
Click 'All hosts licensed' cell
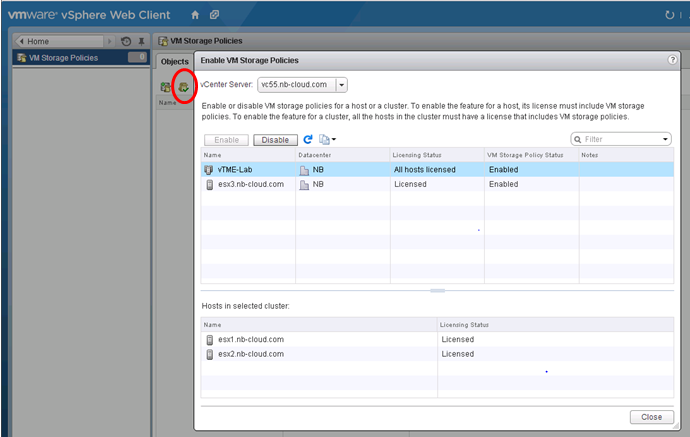pyautogui.click(x=425, y=169)
